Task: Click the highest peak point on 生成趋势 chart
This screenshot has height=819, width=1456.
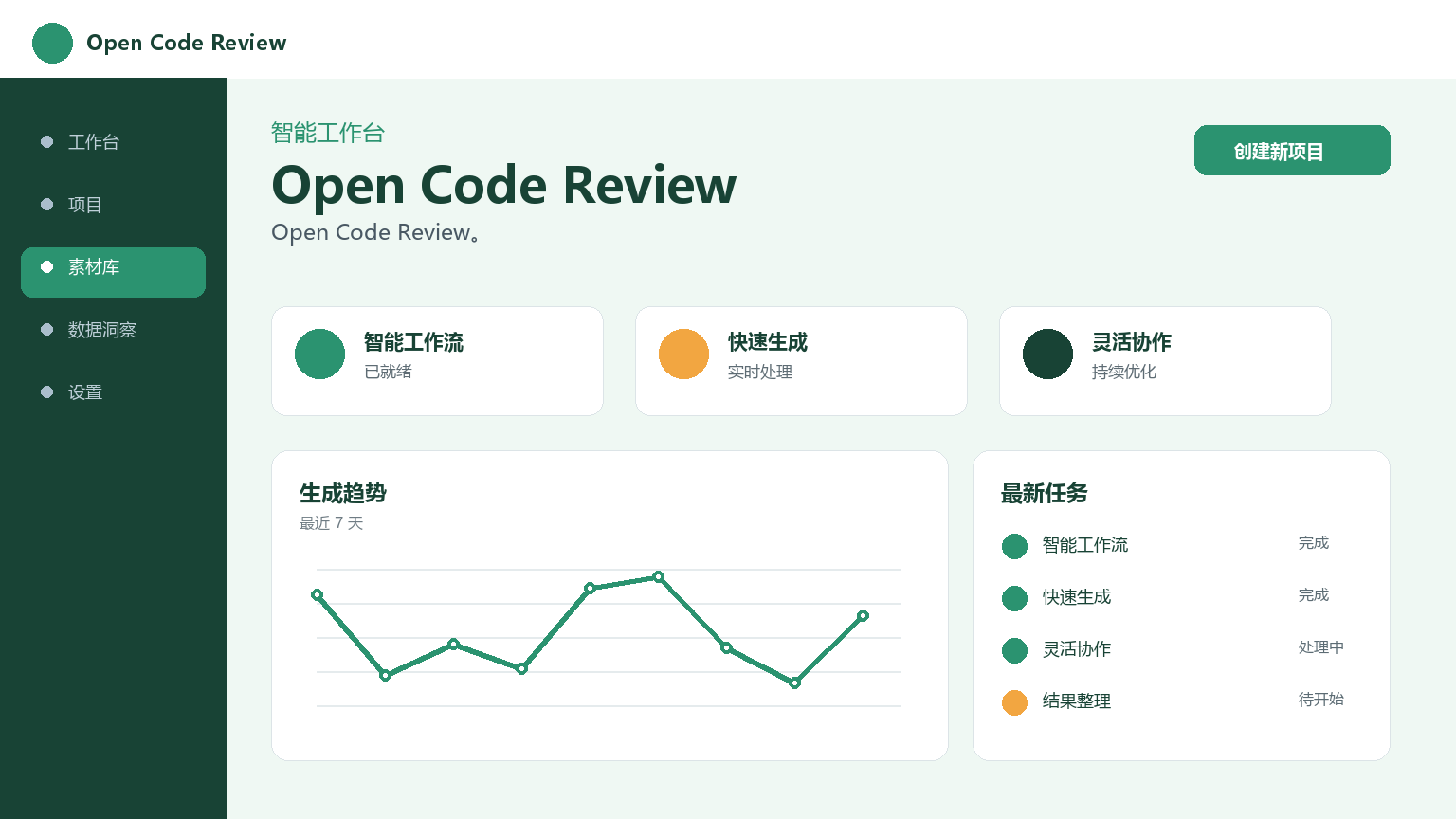Action: point(658,577)
